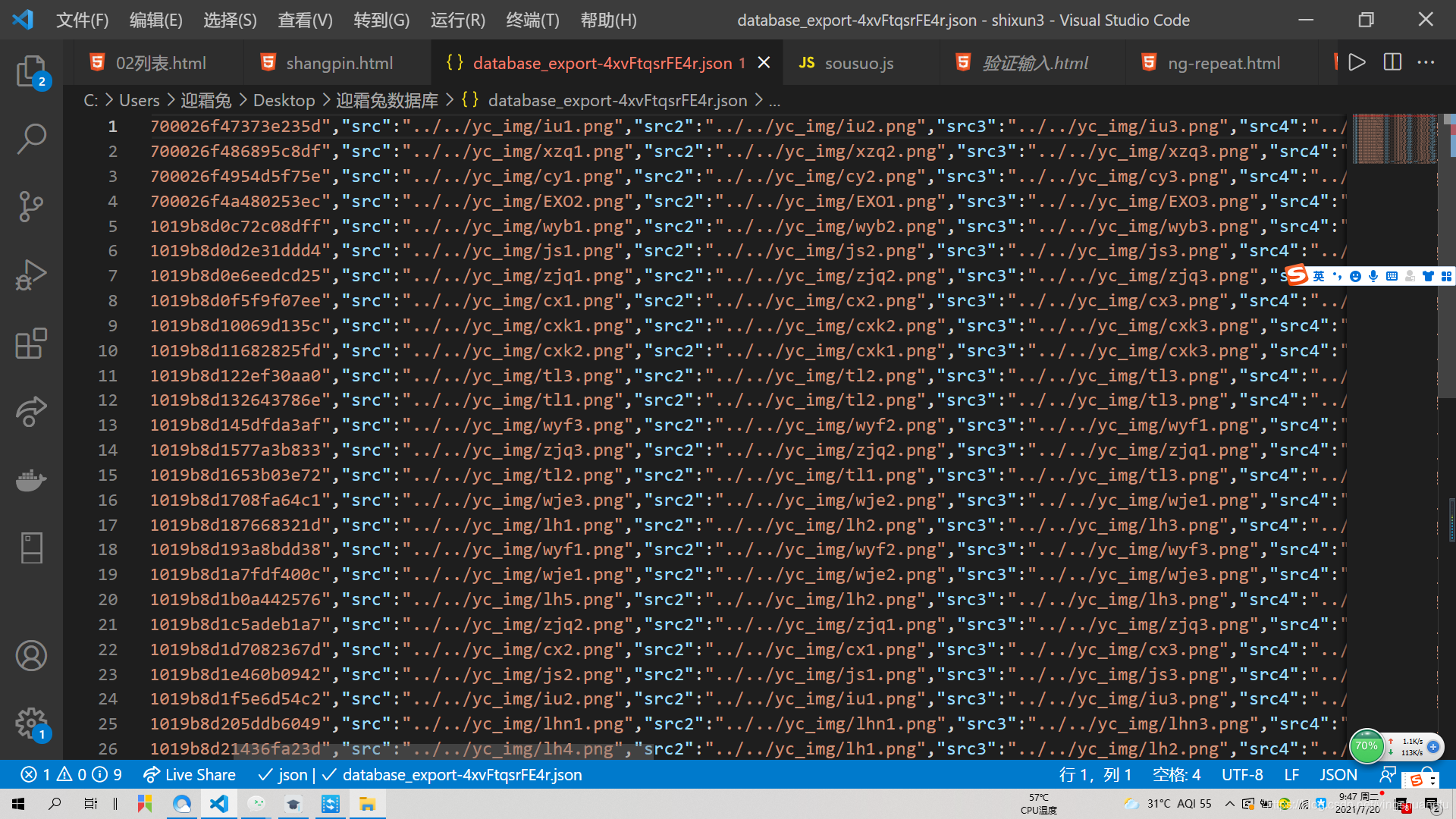Click the 迎霜兔数据库 breadcrumb segment
Viewport: 1456px width, 819px height.
[x=387, y=100]
